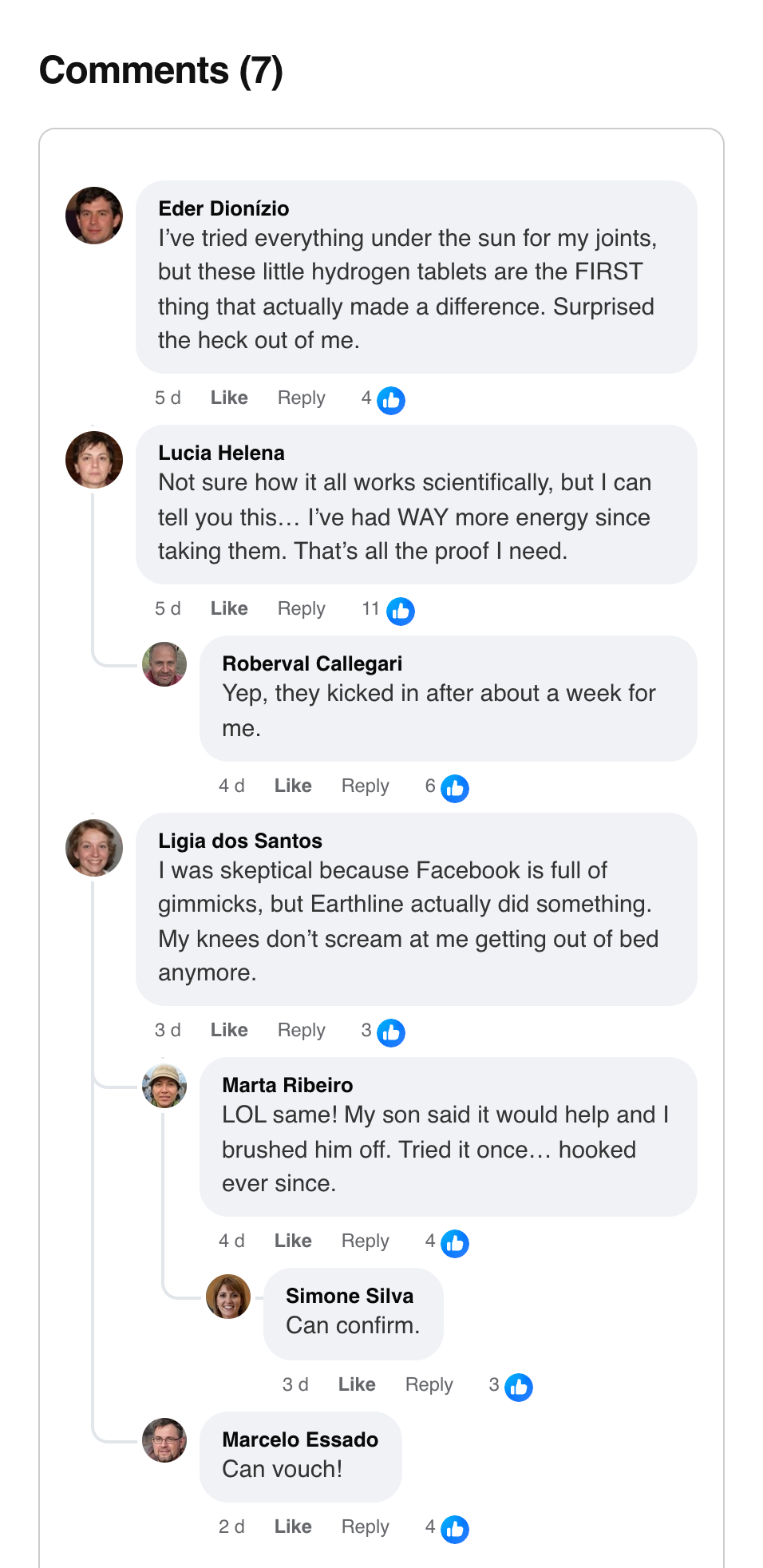Click the '4 d' timestamp on Marta's reply
The width and height of the screenshot is (763, 1568).
231,1241
